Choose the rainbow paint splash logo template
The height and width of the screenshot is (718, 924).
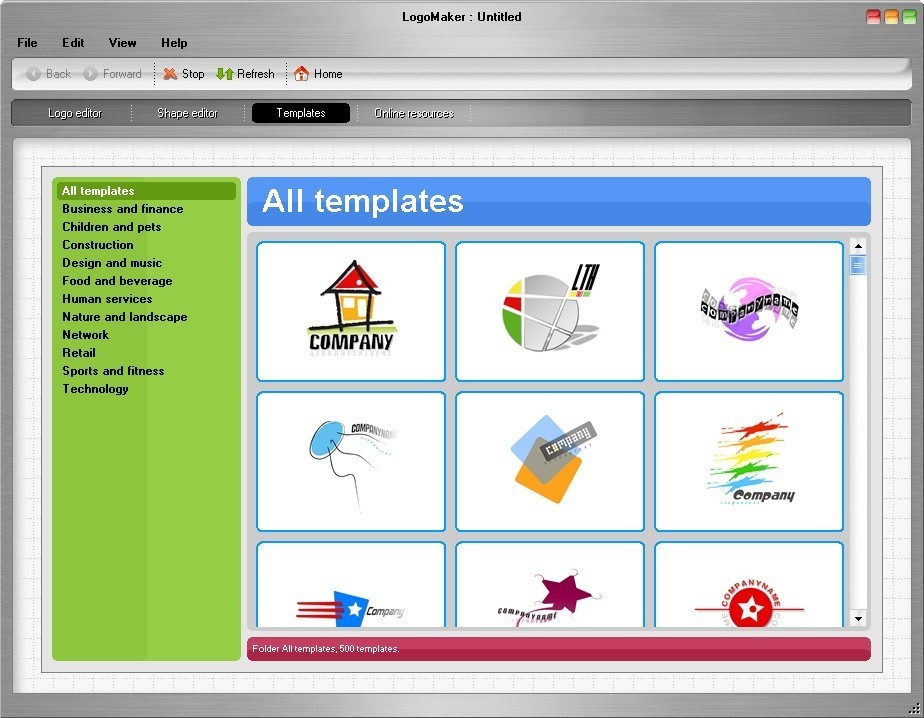coord(748,461)
